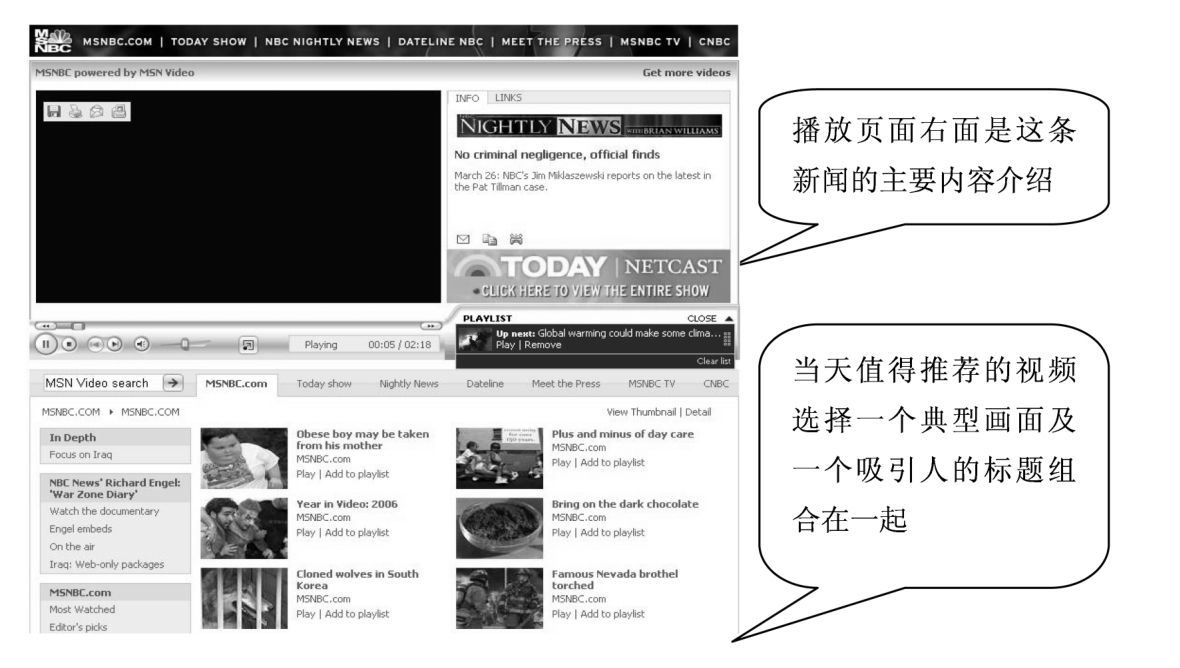Select the MSNBC.com category tab
Viewport: 1180px width, 668px height.
click(x=236, y=384)
